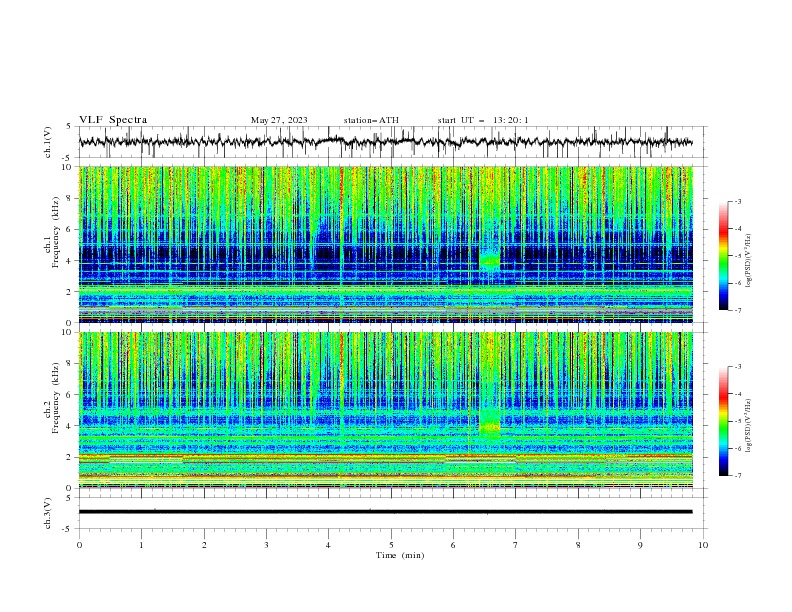The height and width of the screenshot is (612, 792).
Task: Click the ch.3 flat black trace
Action: pyautogui.click(x=386, y=512)
